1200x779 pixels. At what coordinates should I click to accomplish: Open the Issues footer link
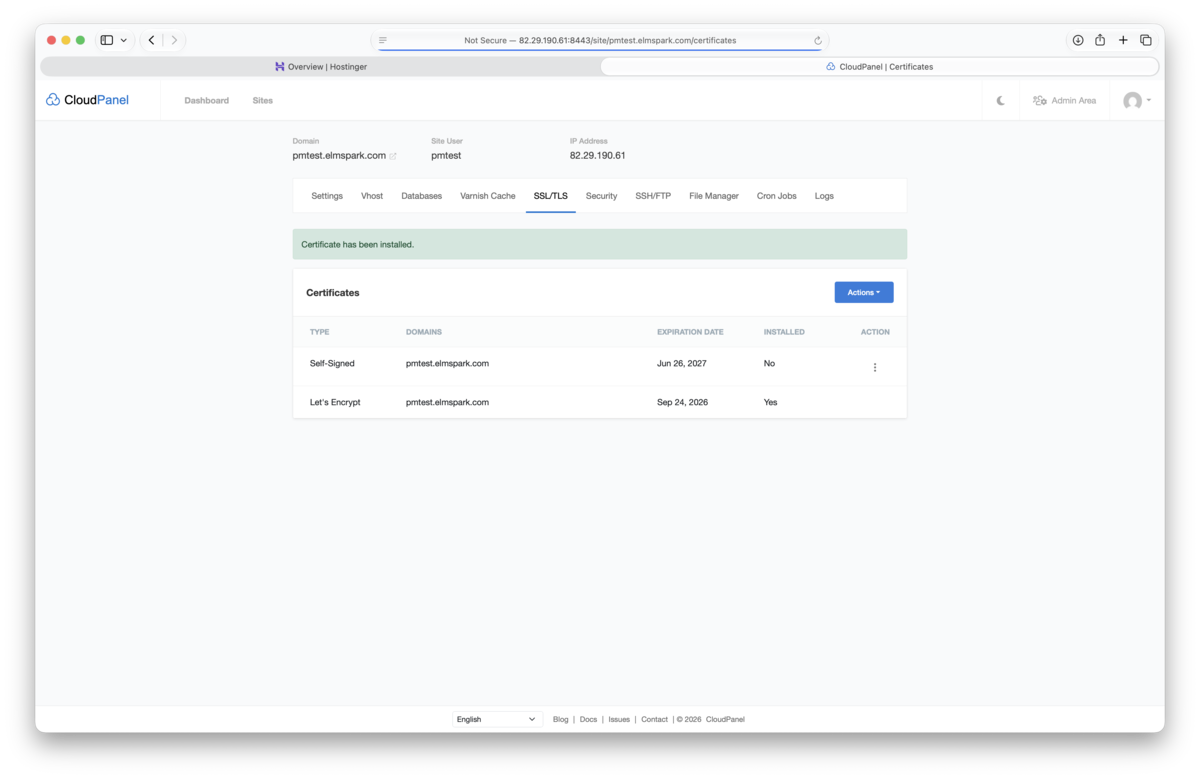(x=619, y=719)
